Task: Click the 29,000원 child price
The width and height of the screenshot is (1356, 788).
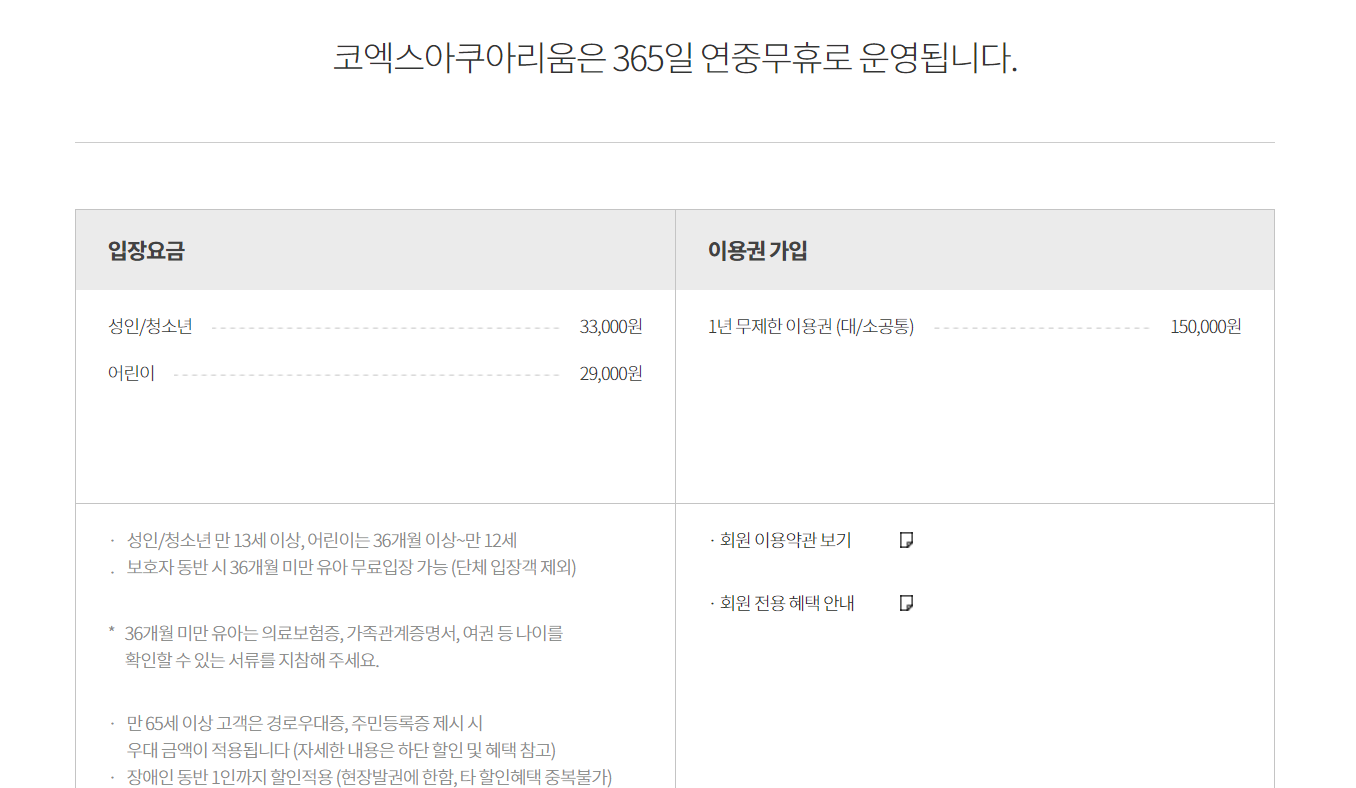Action: 611,374
